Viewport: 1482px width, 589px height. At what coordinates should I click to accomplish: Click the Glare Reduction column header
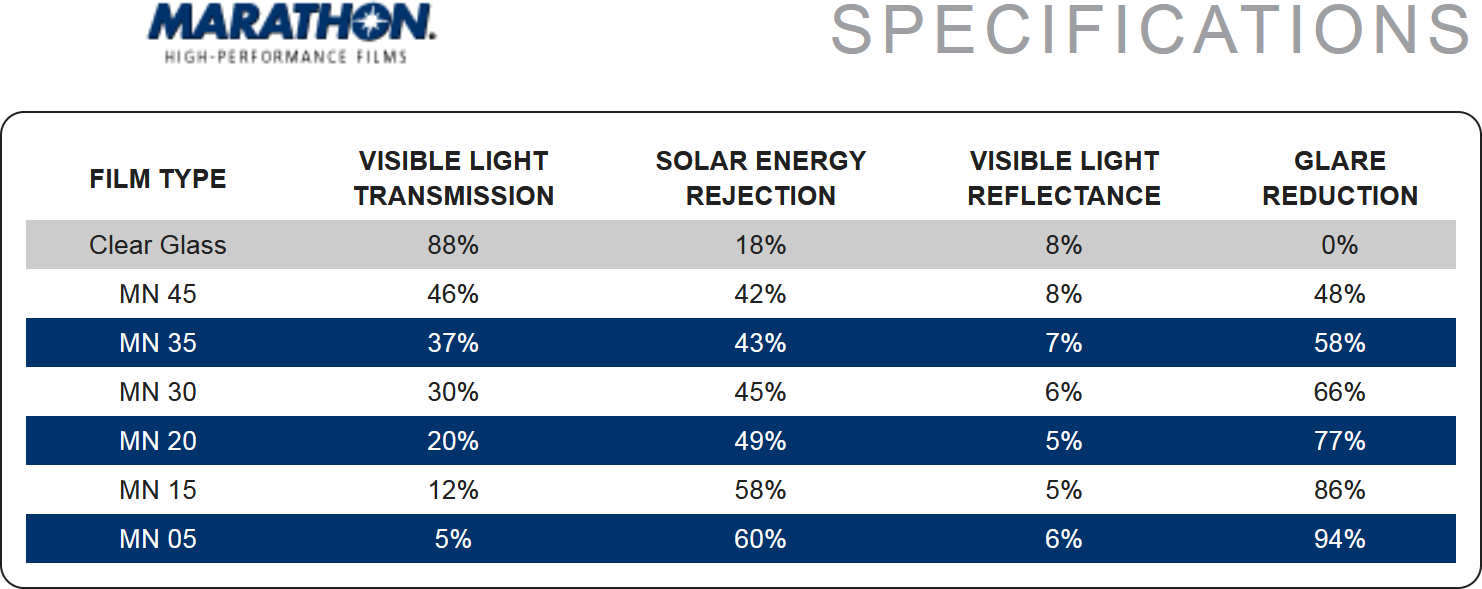1340,179
